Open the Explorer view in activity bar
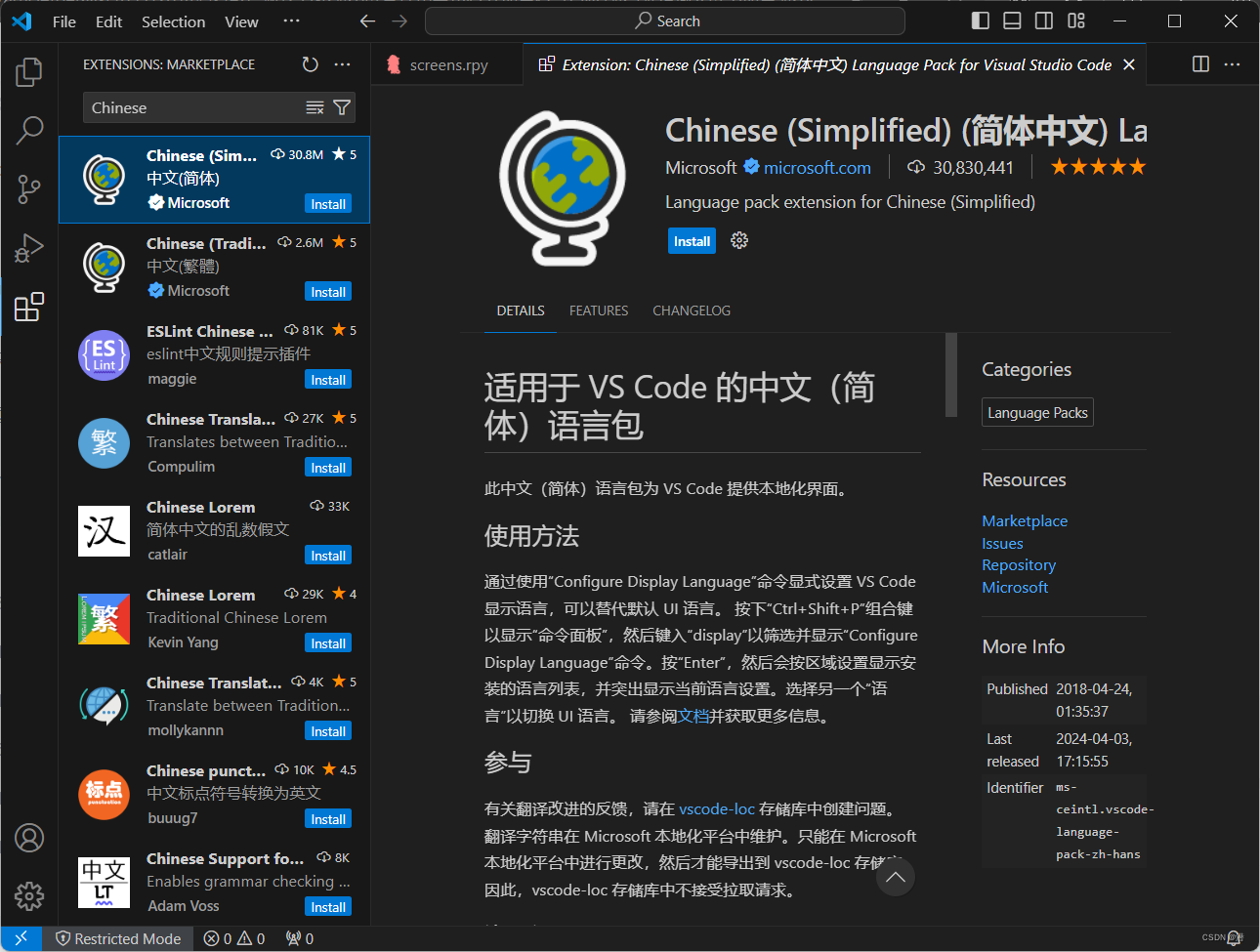 pos(29,71)
